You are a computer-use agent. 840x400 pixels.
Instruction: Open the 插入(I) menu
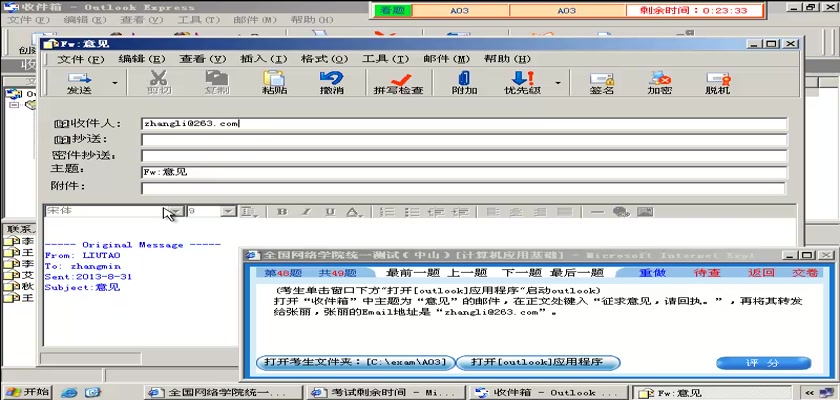click(x=264, y=59)
